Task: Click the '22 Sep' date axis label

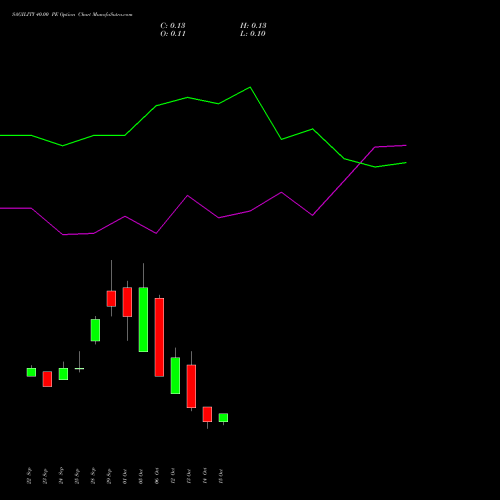Action: (29, 476)
